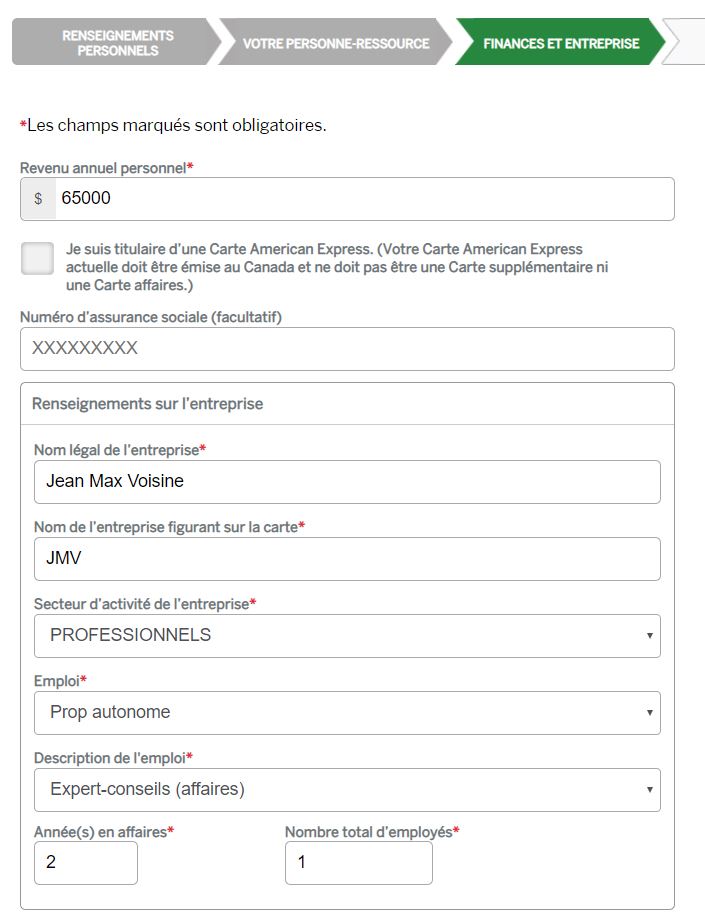Click the Année(s) en affaires field
Image resolution: width=705 pixels, height=918 pixels.
pos(85,862)
